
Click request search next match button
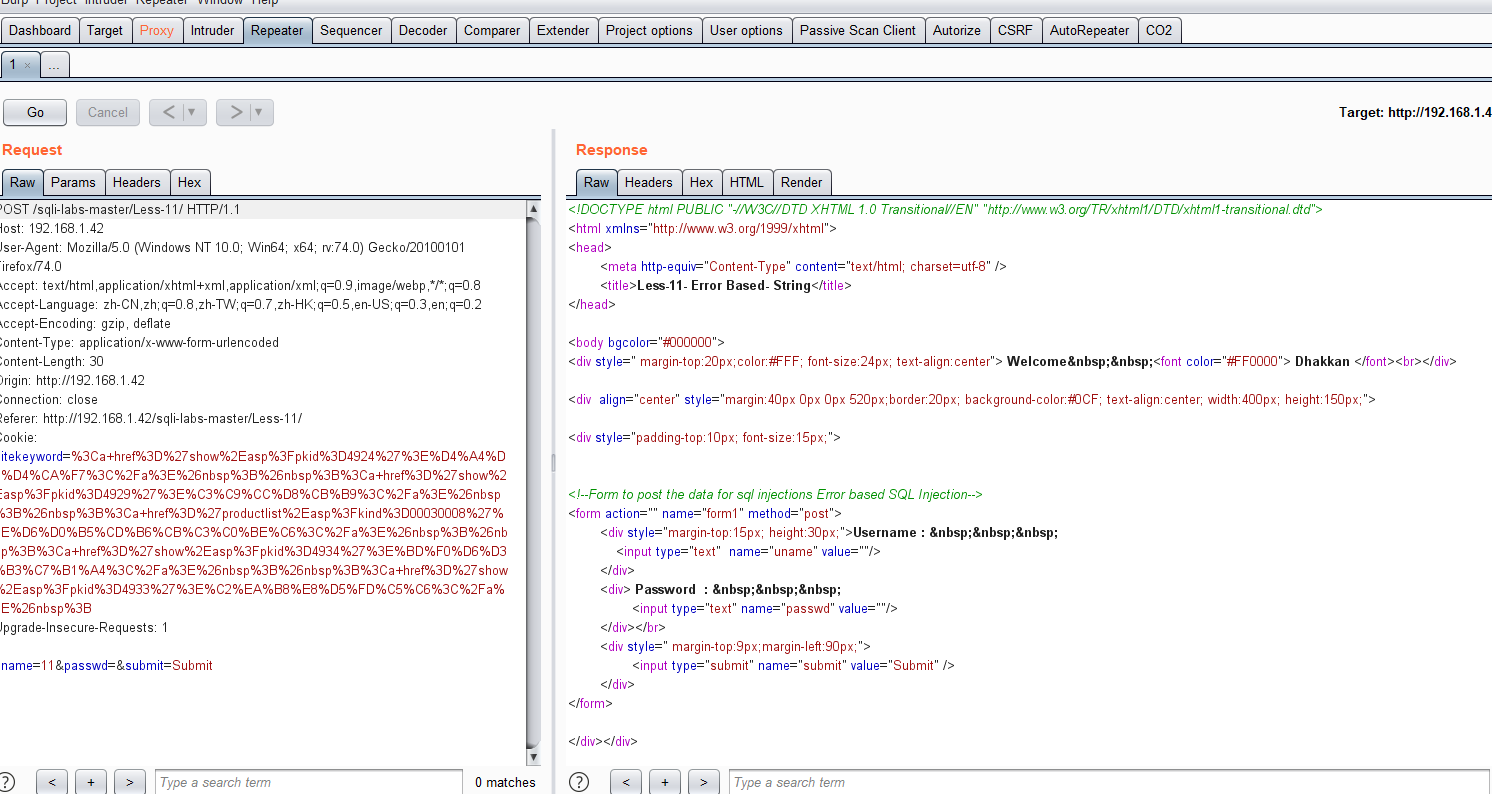click(129, 782)
